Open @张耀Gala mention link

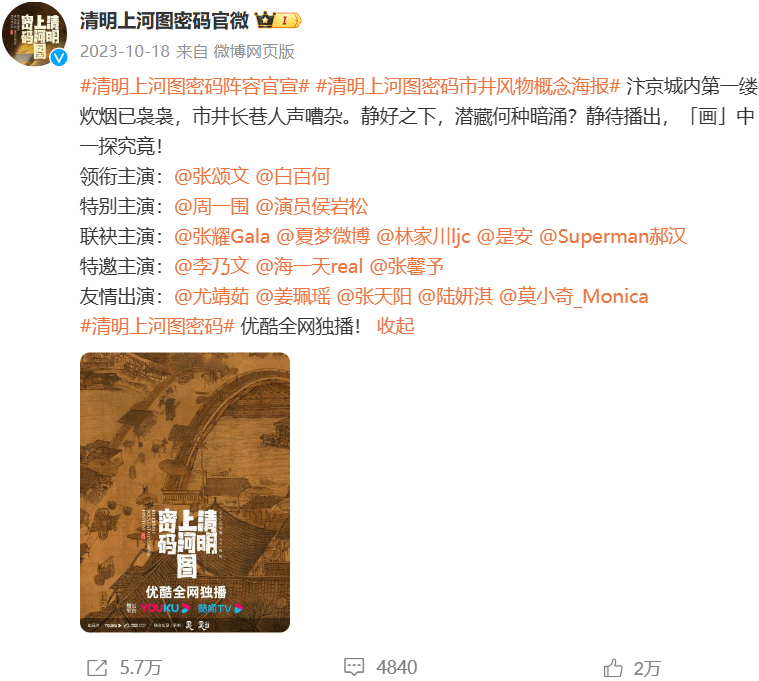point(222,237)
